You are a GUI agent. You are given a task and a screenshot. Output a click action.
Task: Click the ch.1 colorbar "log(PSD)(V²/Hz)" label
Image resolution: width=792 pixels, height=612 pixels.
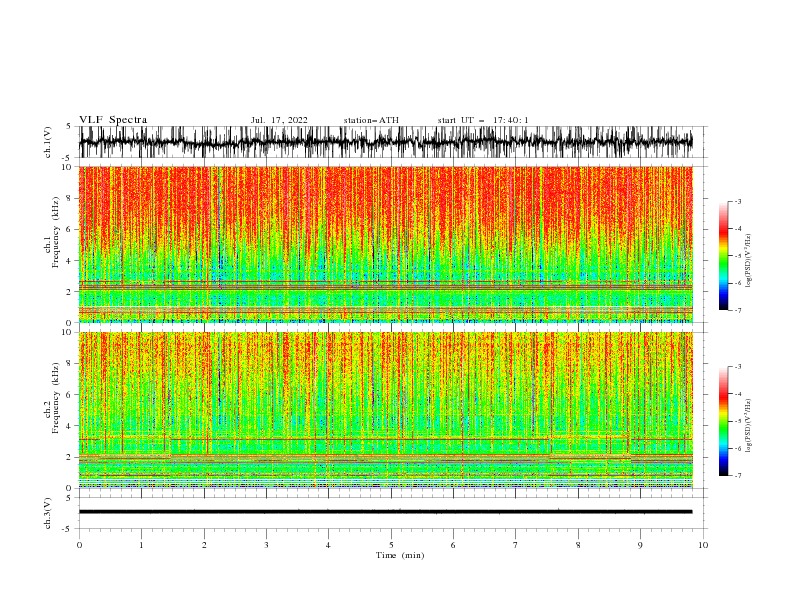pyautogui.click(x=749, y=261)
